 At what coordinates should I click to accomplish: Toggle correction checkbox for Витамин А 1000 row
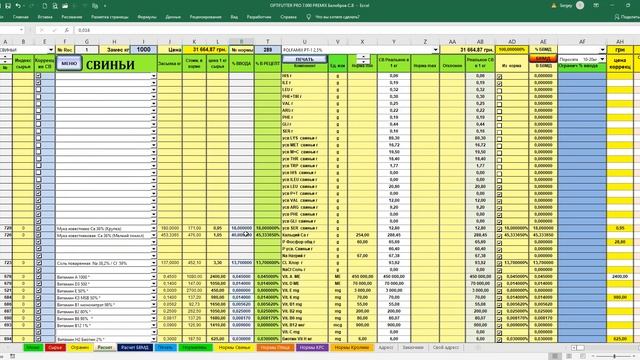[38, 277]
